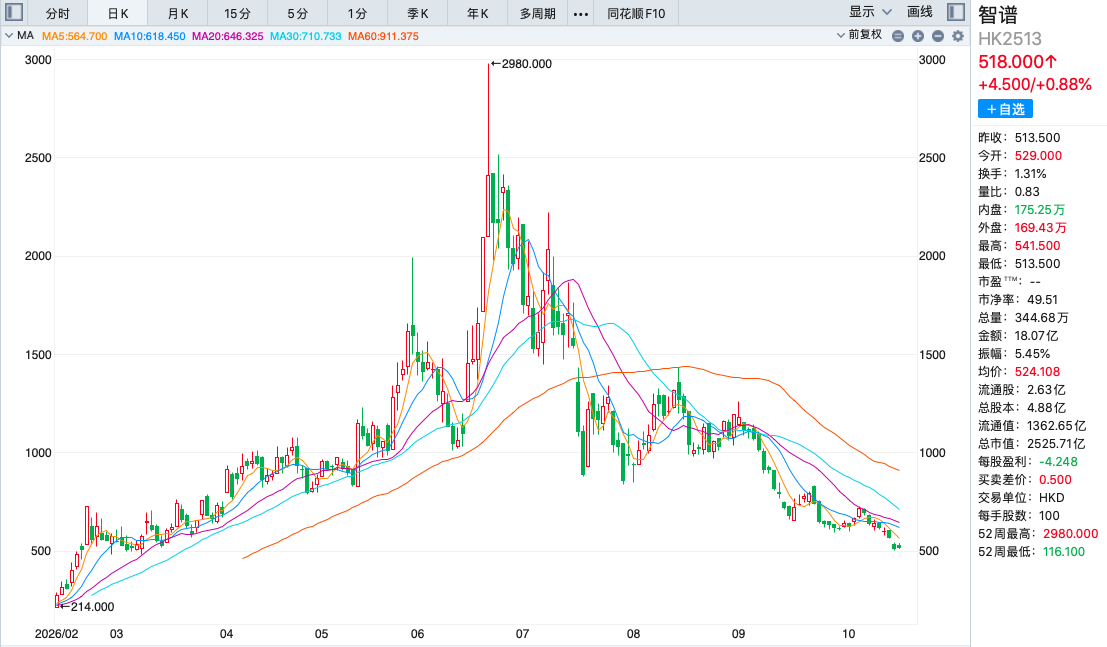1107x647 pixels.
Task: Click the MA20:646.325 label
Action: [227, 36]
